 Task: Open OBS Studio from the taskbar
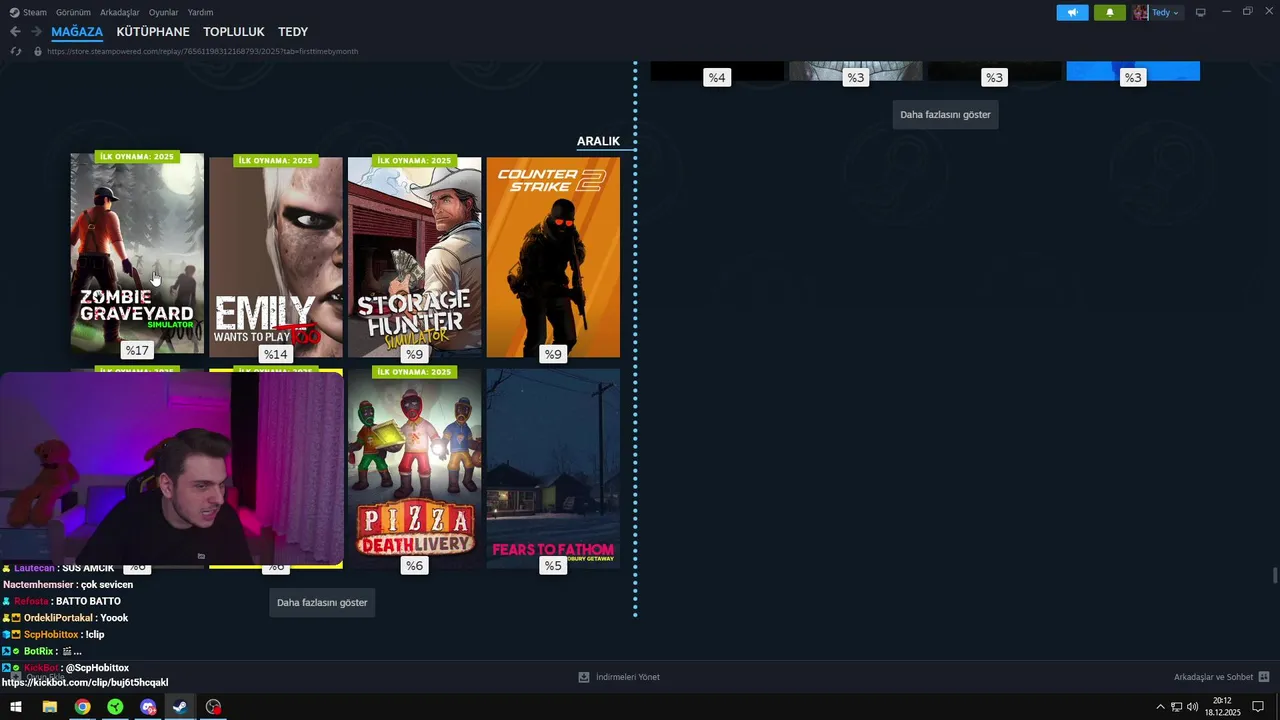[213, 707]
